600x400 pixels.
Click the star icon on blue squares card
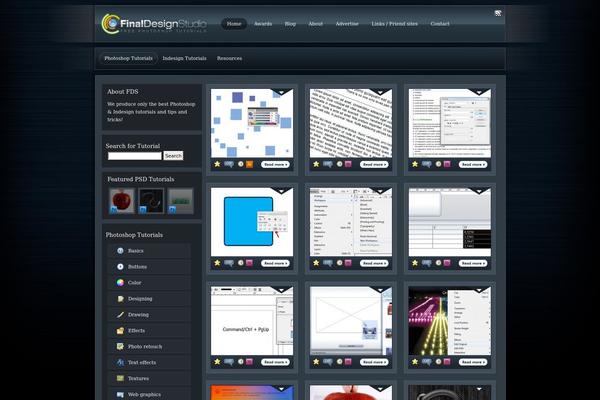pyautogui.click(x=217, y=164)
